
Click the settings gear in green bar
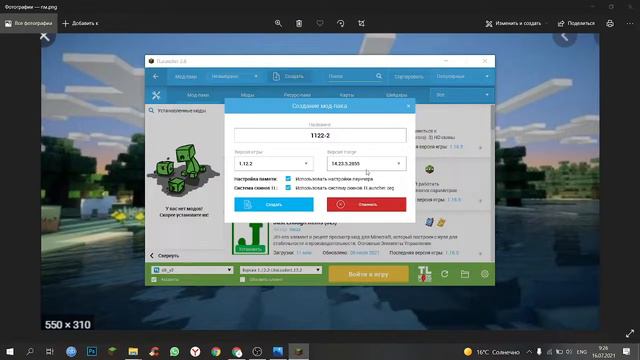484,274
